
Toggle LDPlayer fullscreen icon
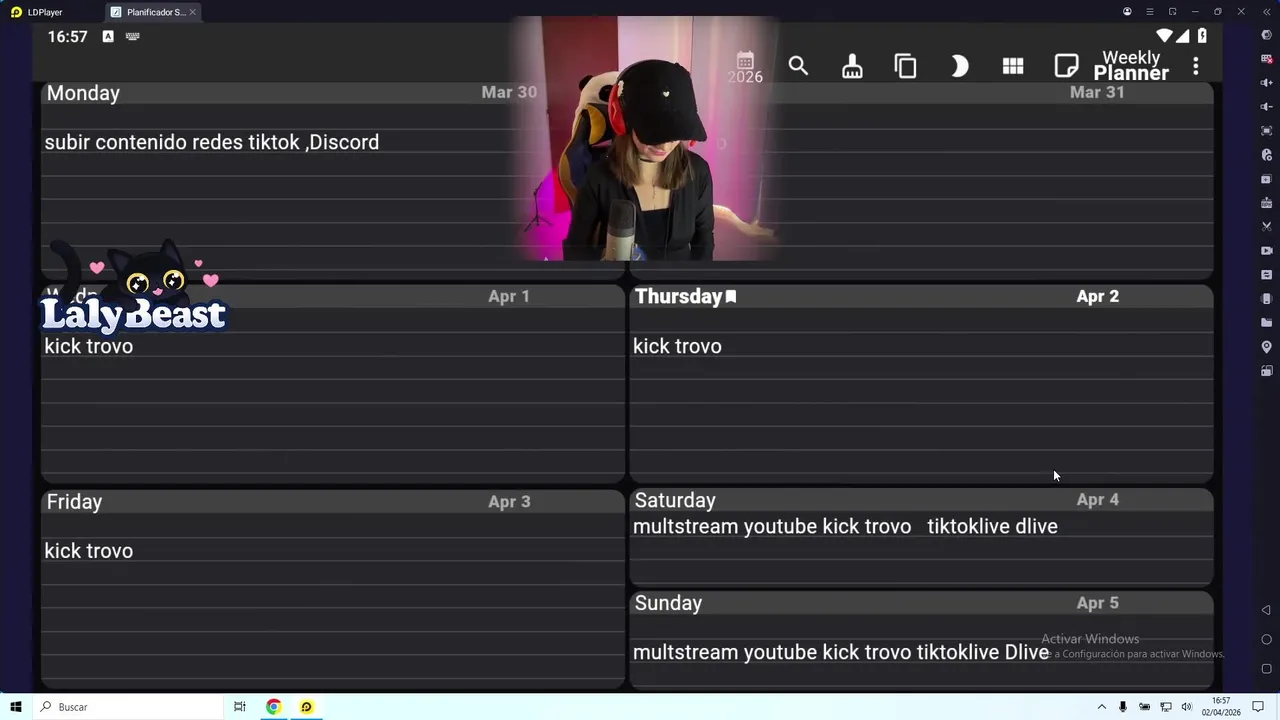[1267, 131]
